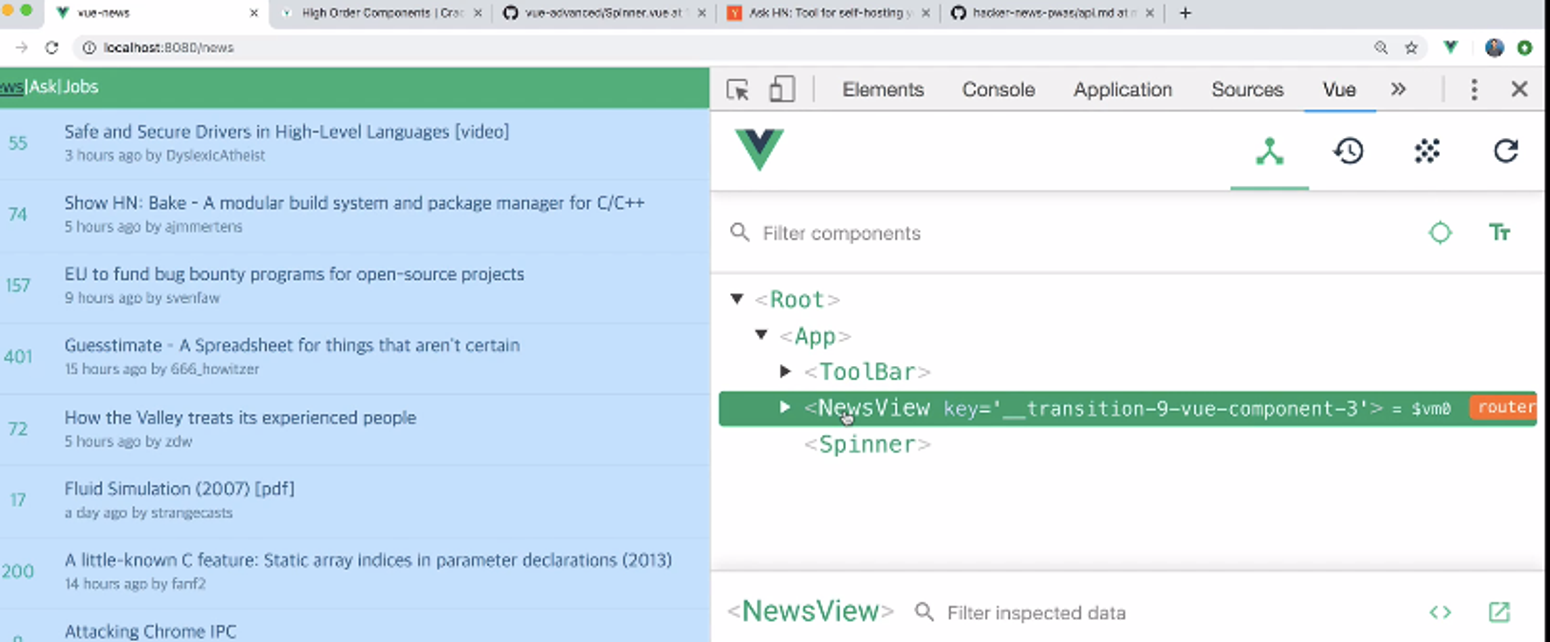Expand the NewsView component node
The height and width of the screenshot is (642, 1550).
pyautogui.click(x=786, y=407)
